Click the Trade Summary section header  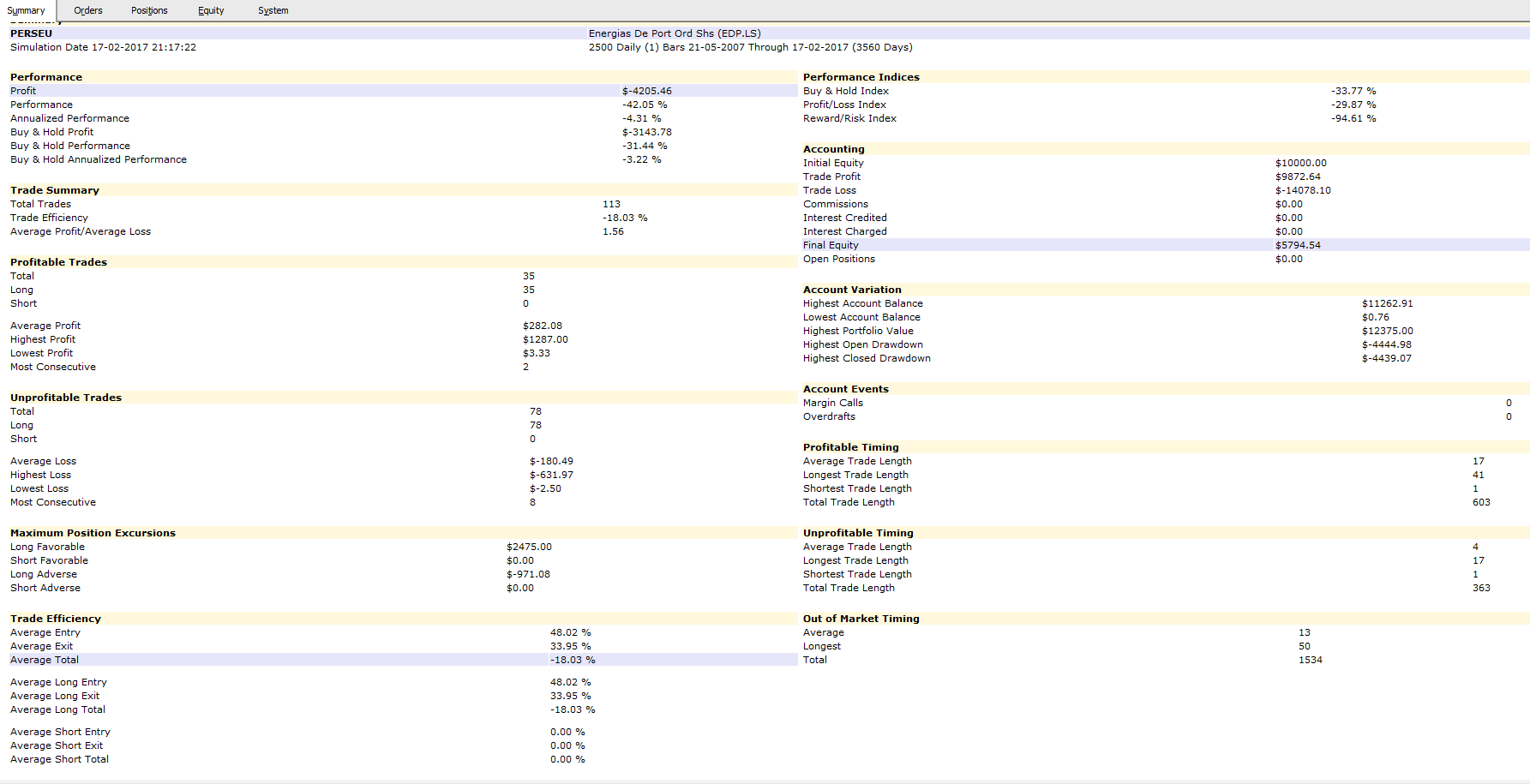55,190
